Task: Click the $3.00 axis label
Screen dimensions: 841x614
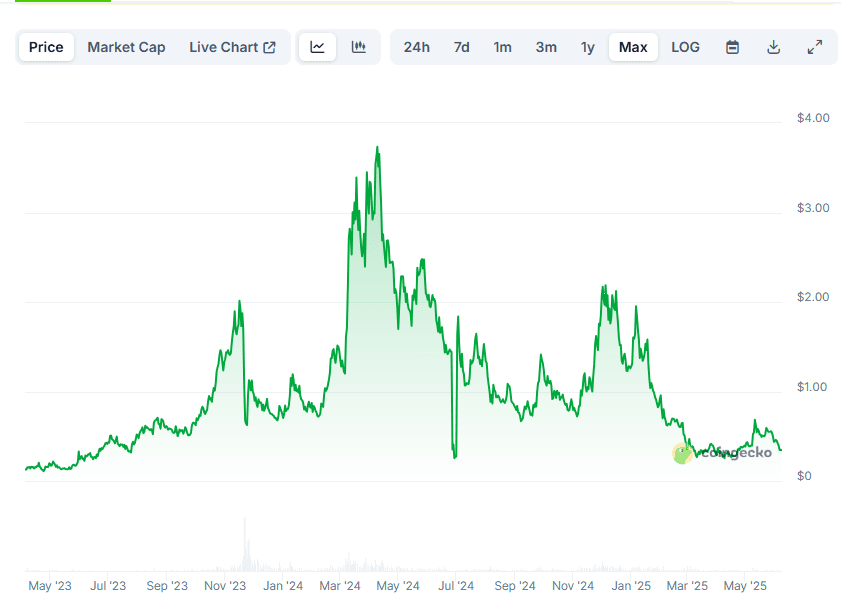Action: point(813,208)
